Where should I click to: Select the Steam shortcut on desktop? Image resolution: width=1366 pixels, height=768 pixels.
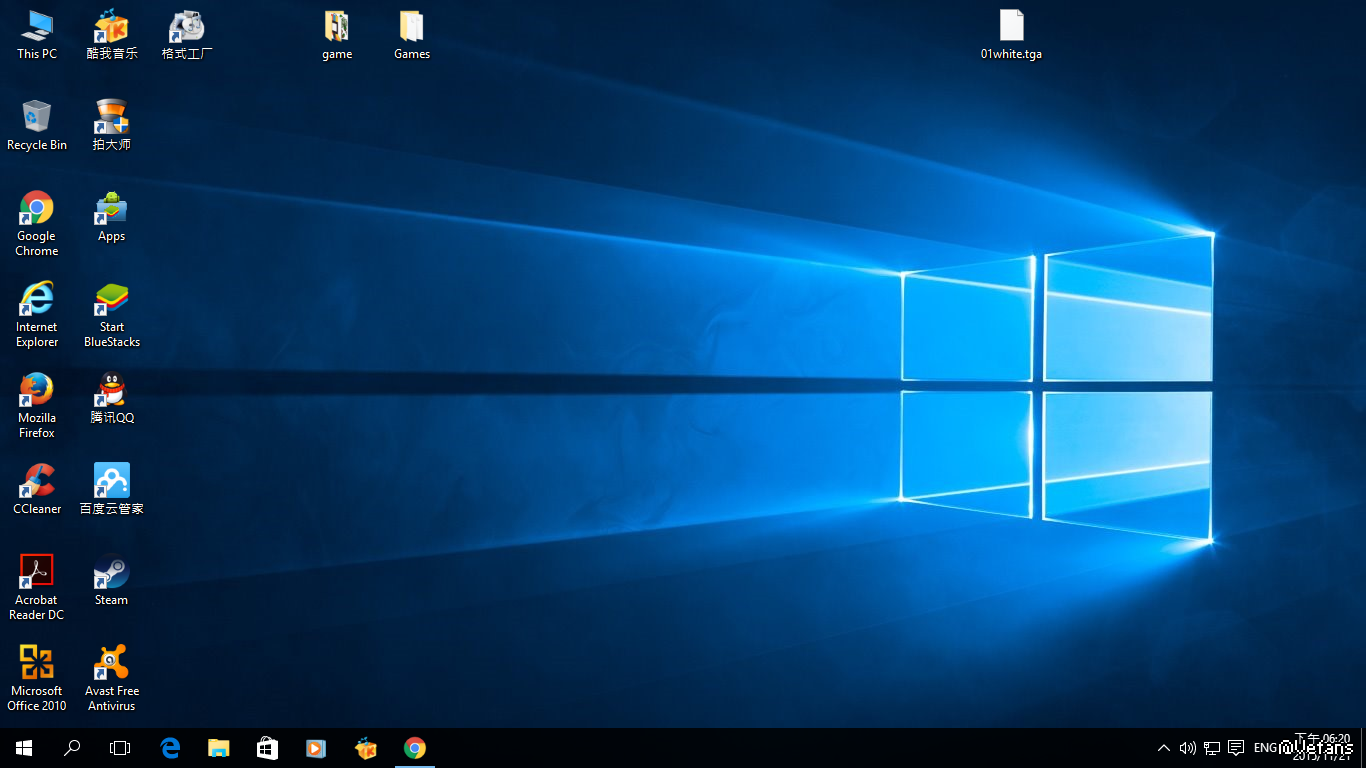(x=111, y=573)
